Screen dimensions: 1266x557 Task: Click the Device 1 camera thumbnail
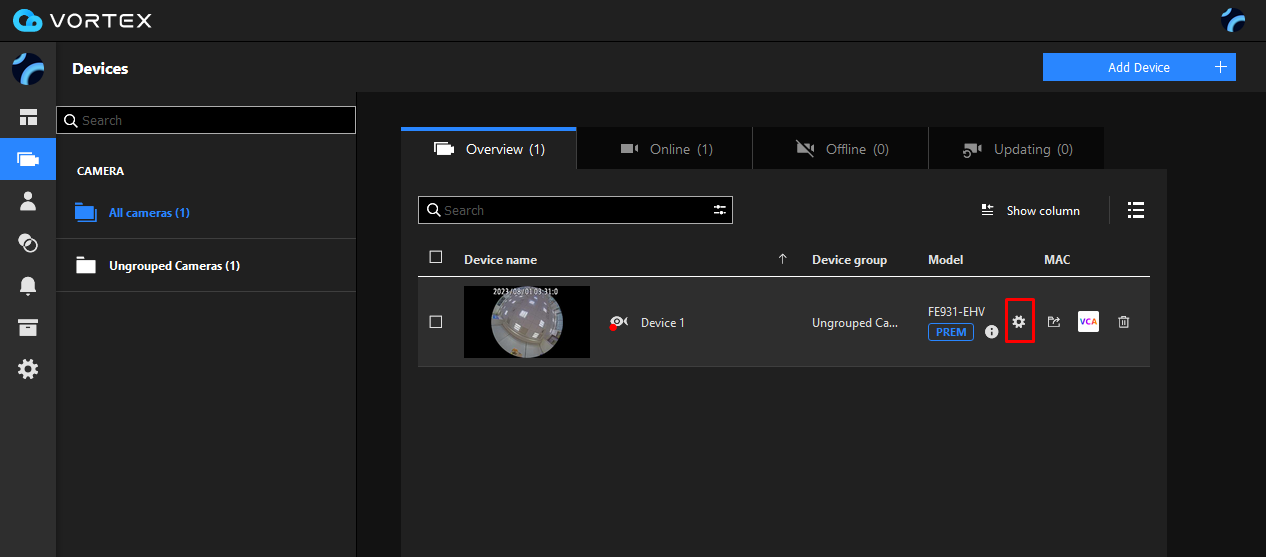point(527,322)
